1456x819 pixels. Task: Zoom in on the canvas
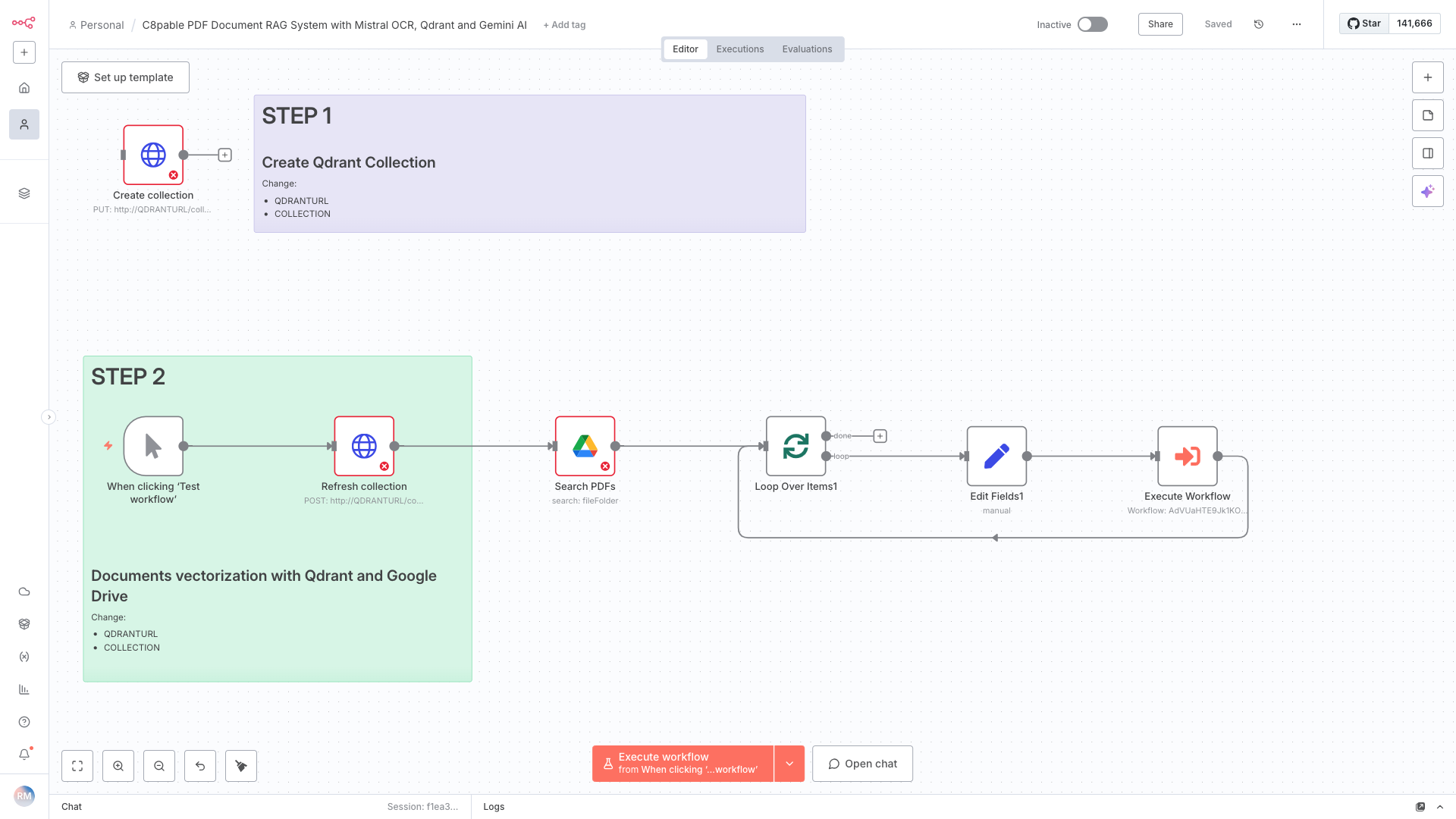pos(118,766)
